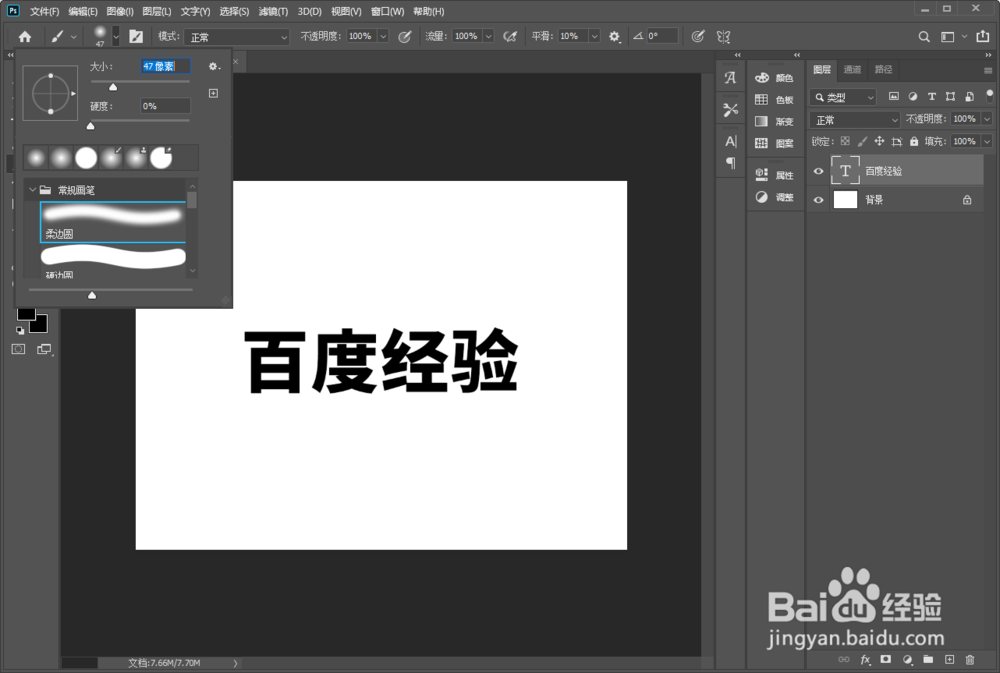Create new group folder icon

pyautogui.click(x=929, y=660)
